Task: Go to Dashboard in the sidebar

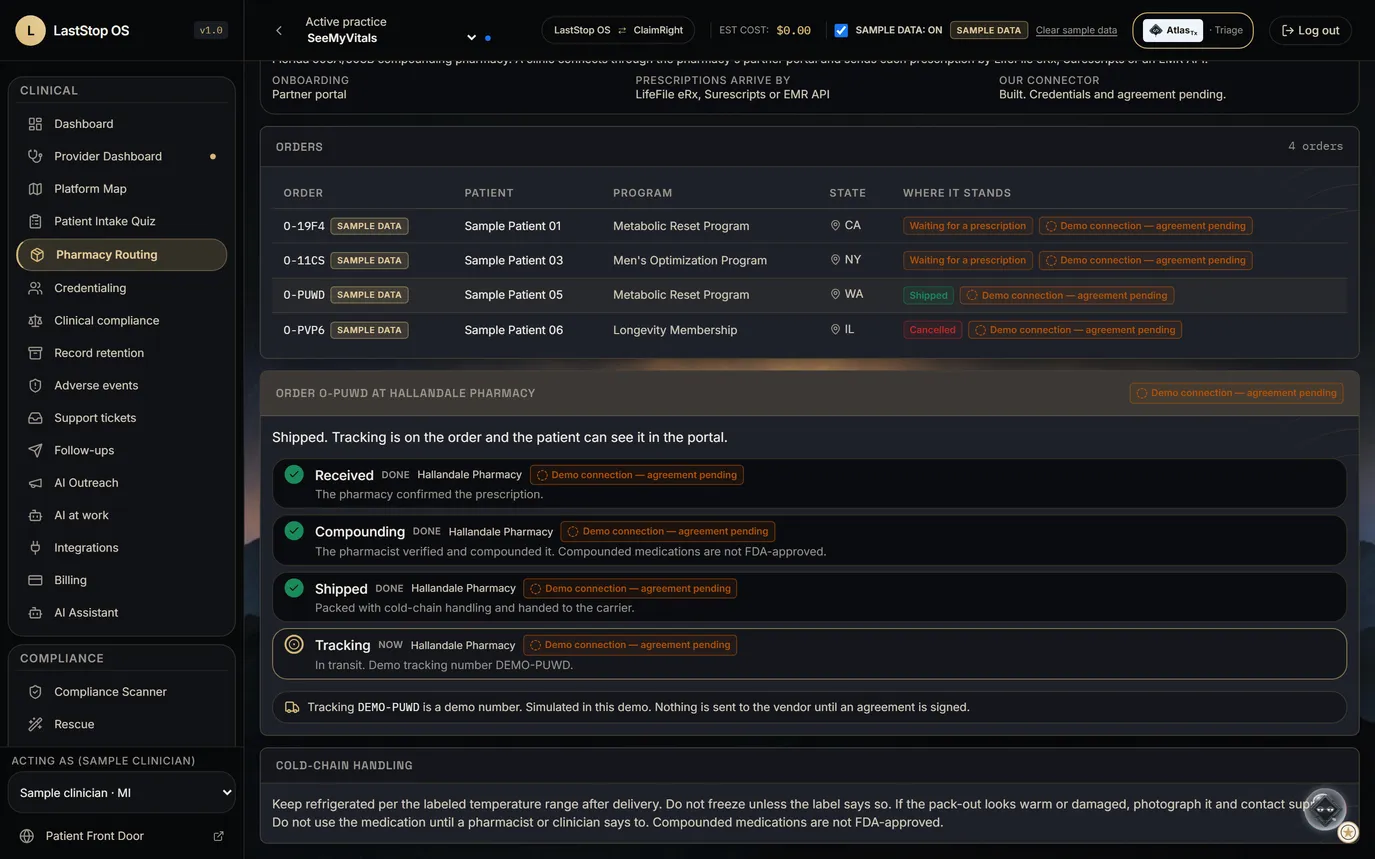Action: pos(122,124)
